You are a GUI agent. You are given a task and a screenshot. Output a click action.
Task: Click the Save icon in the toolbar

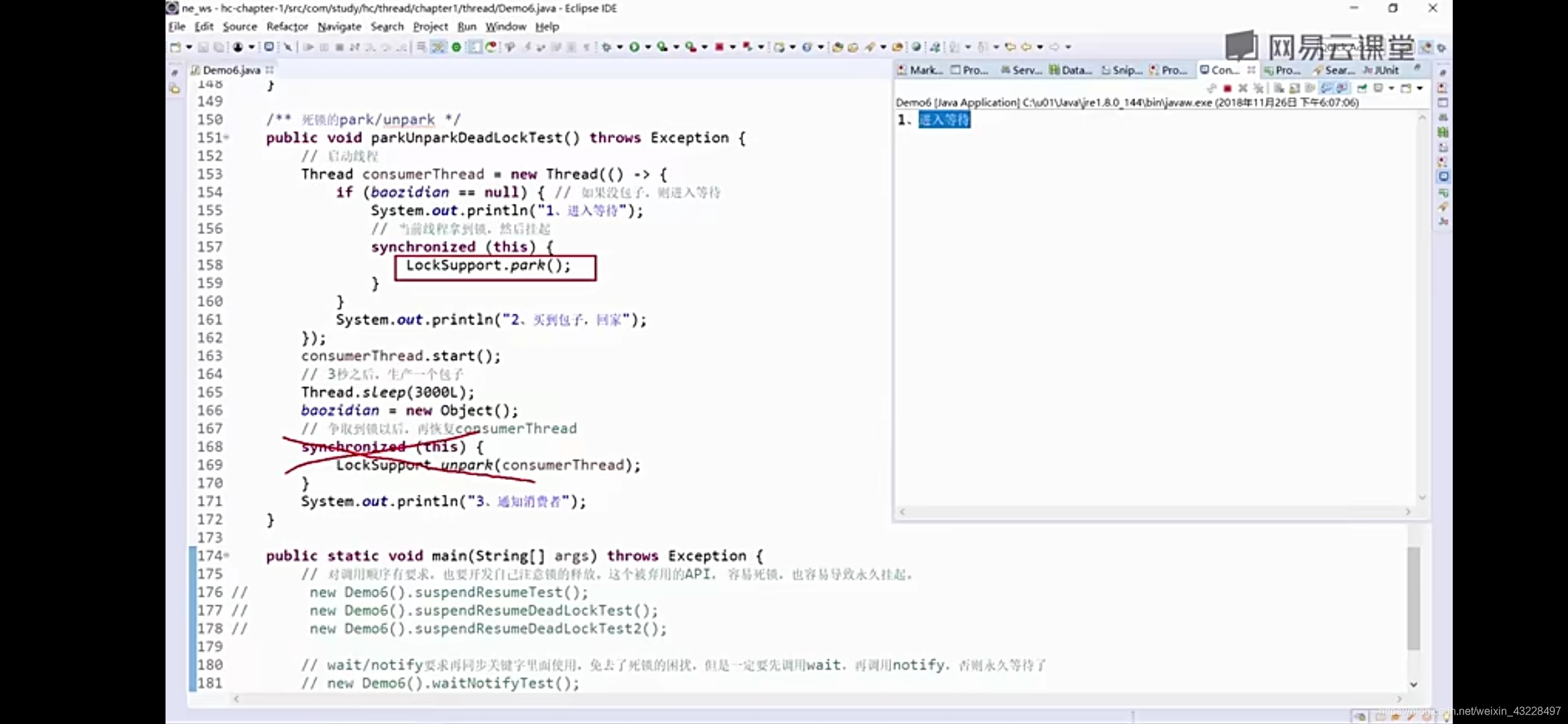coord(203,47)
